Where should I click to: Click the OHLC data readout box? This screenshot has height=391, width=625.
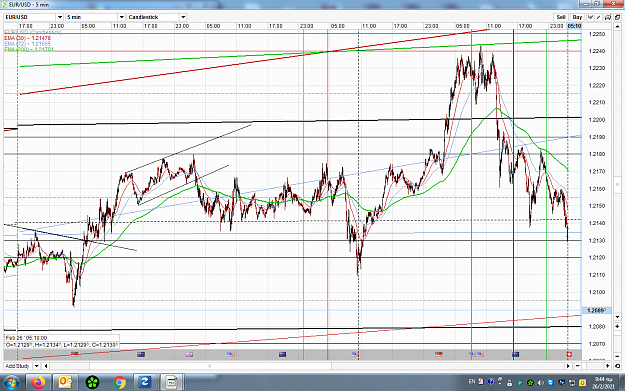[61, 342]
